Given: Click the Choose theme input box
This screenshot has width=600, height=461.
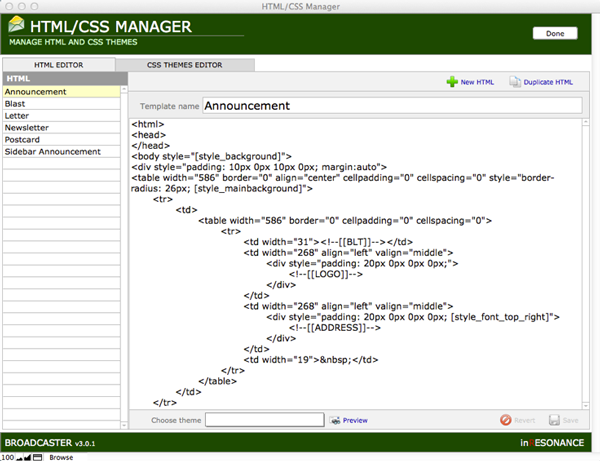Looking at the screenshot, I should (264, 420).
